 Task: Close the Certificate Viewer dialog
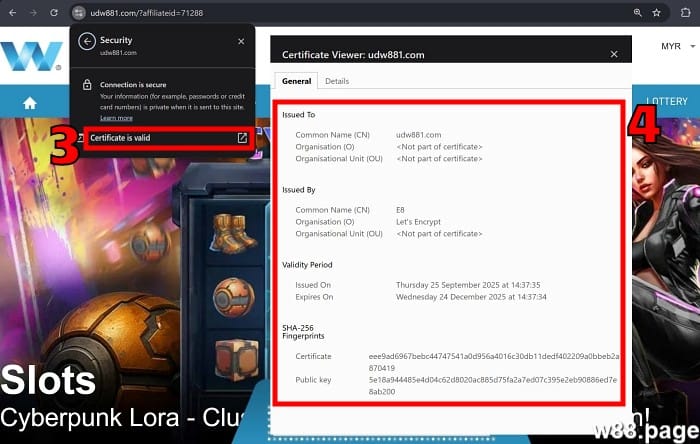click(614, 54)
